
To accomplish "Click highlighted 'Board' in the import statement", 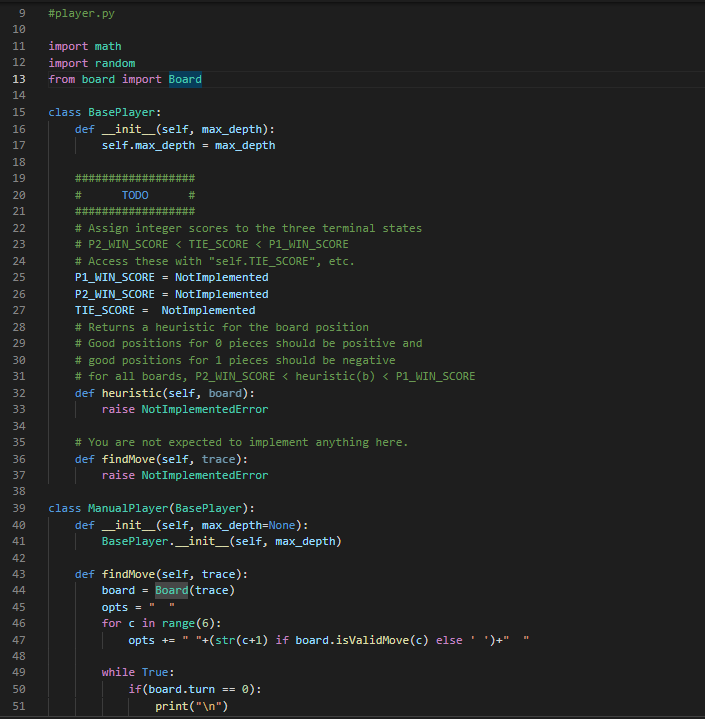I will click(185, 79).
